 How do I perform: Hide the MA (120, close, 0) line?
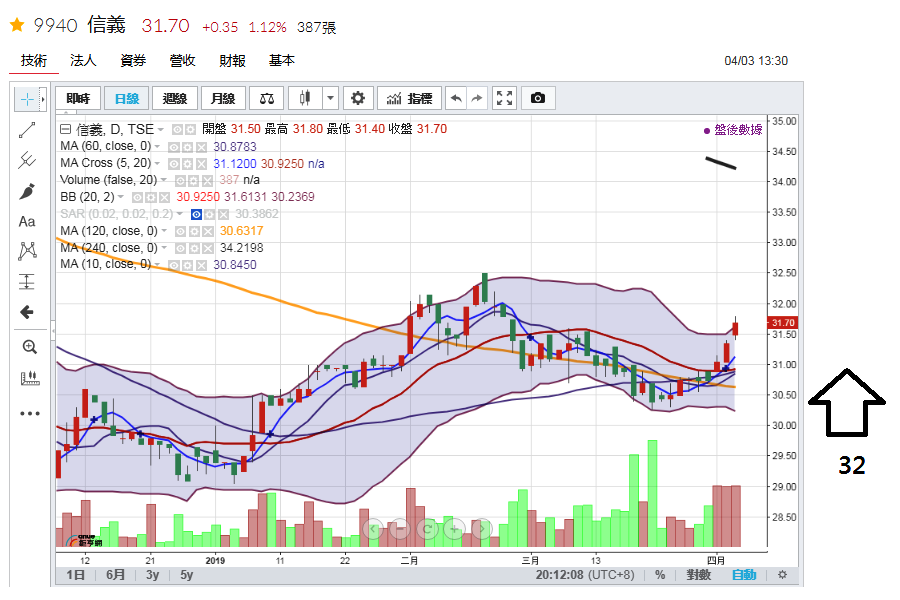(180, 232)
